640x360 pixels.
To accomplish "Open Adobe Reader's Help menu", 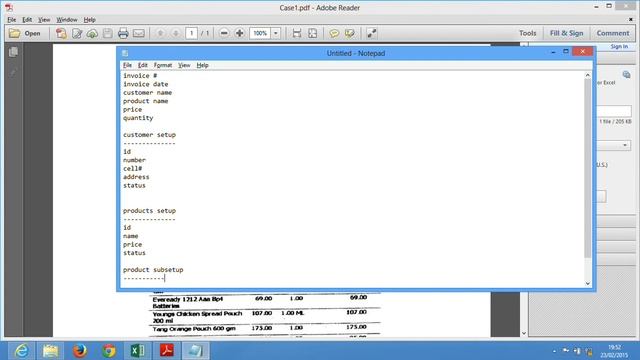I will click(89, 20).
